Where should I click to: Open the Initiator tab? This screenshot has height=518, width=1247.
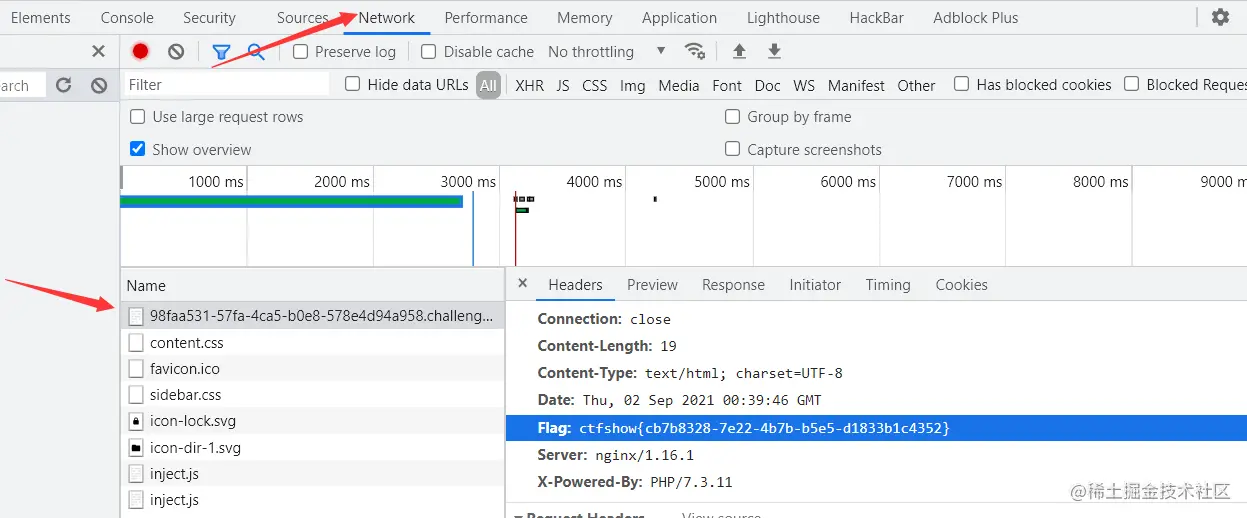pos(815,285)
